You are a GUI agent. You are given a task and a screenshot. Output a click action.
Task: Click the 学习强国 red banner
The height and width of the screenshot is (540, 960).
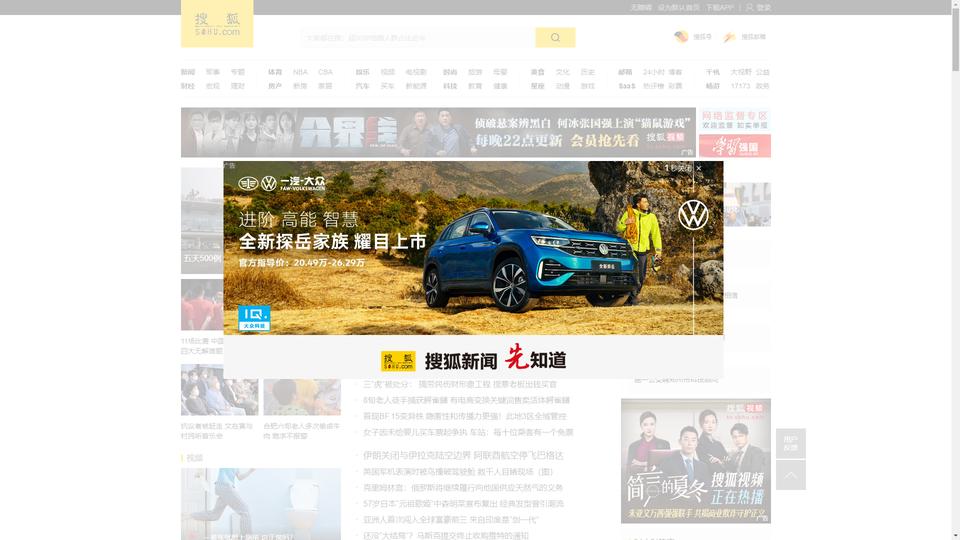(735, 146)
